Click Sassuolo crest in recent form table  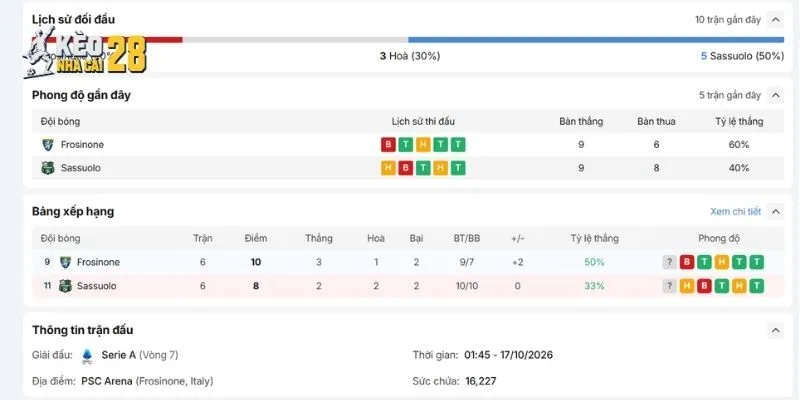(x=47, y=168)
